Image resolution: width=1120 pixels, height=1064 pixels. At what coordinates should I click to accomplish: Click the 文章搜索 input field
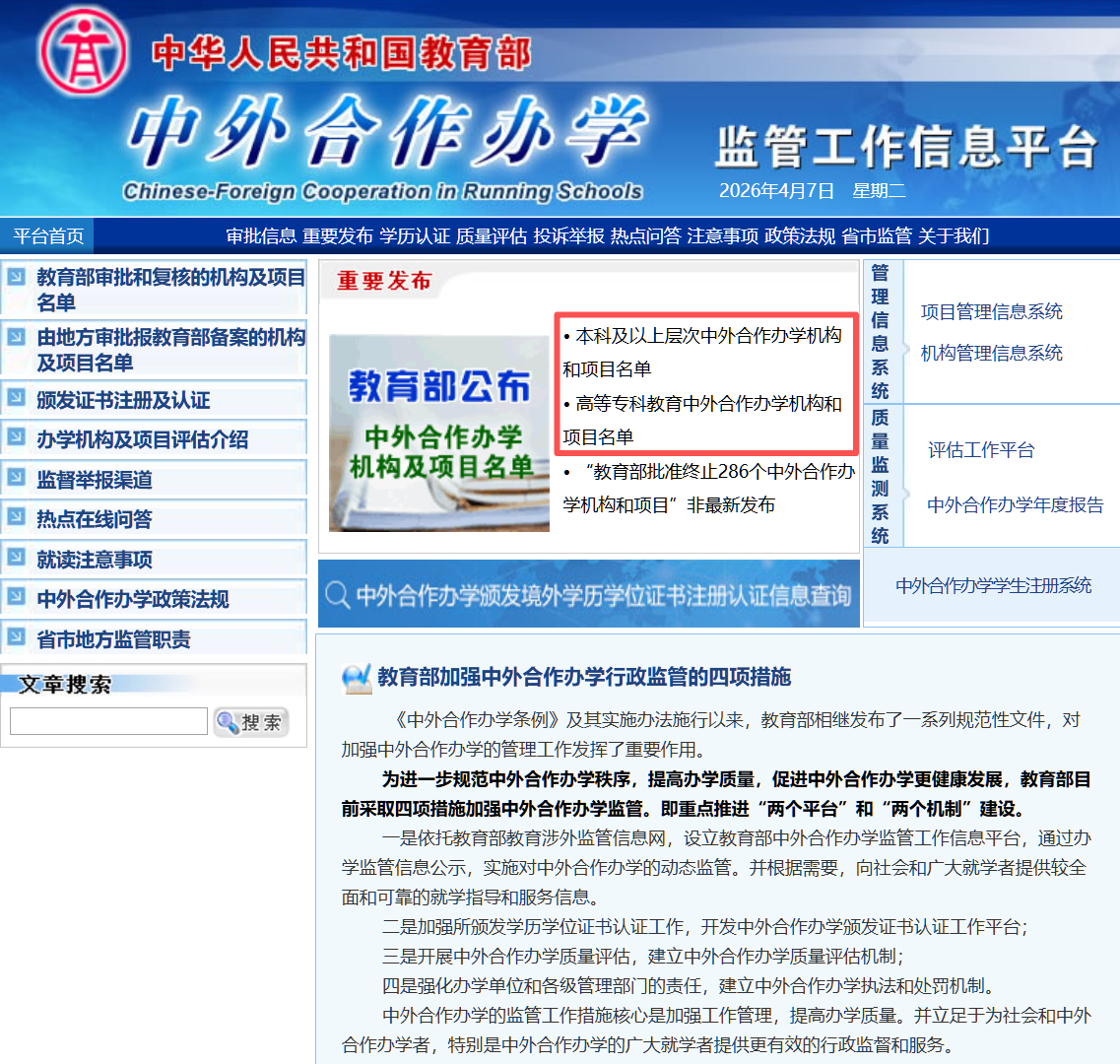[108, 721]
